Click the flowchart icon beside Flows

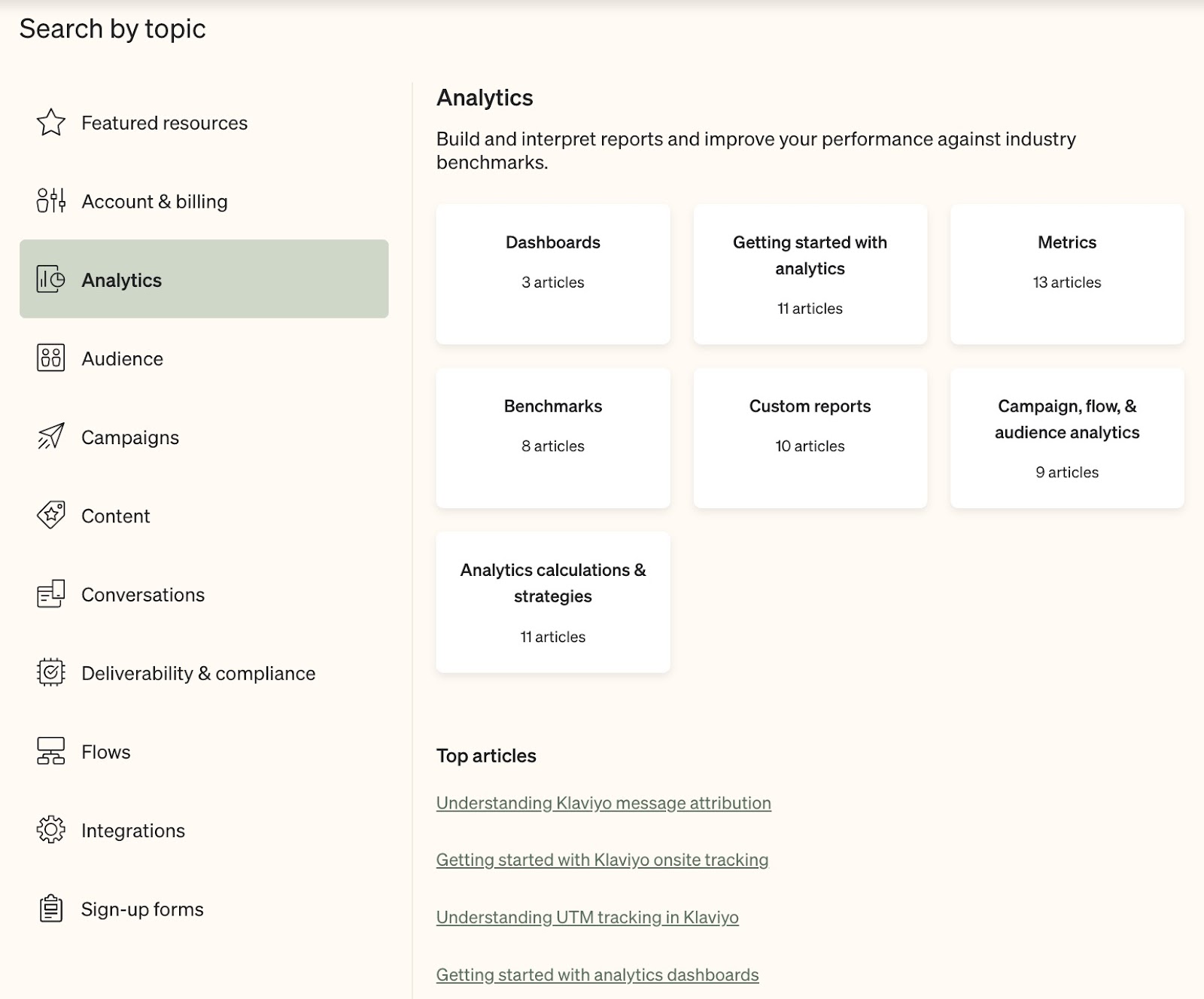pos(50,751)
